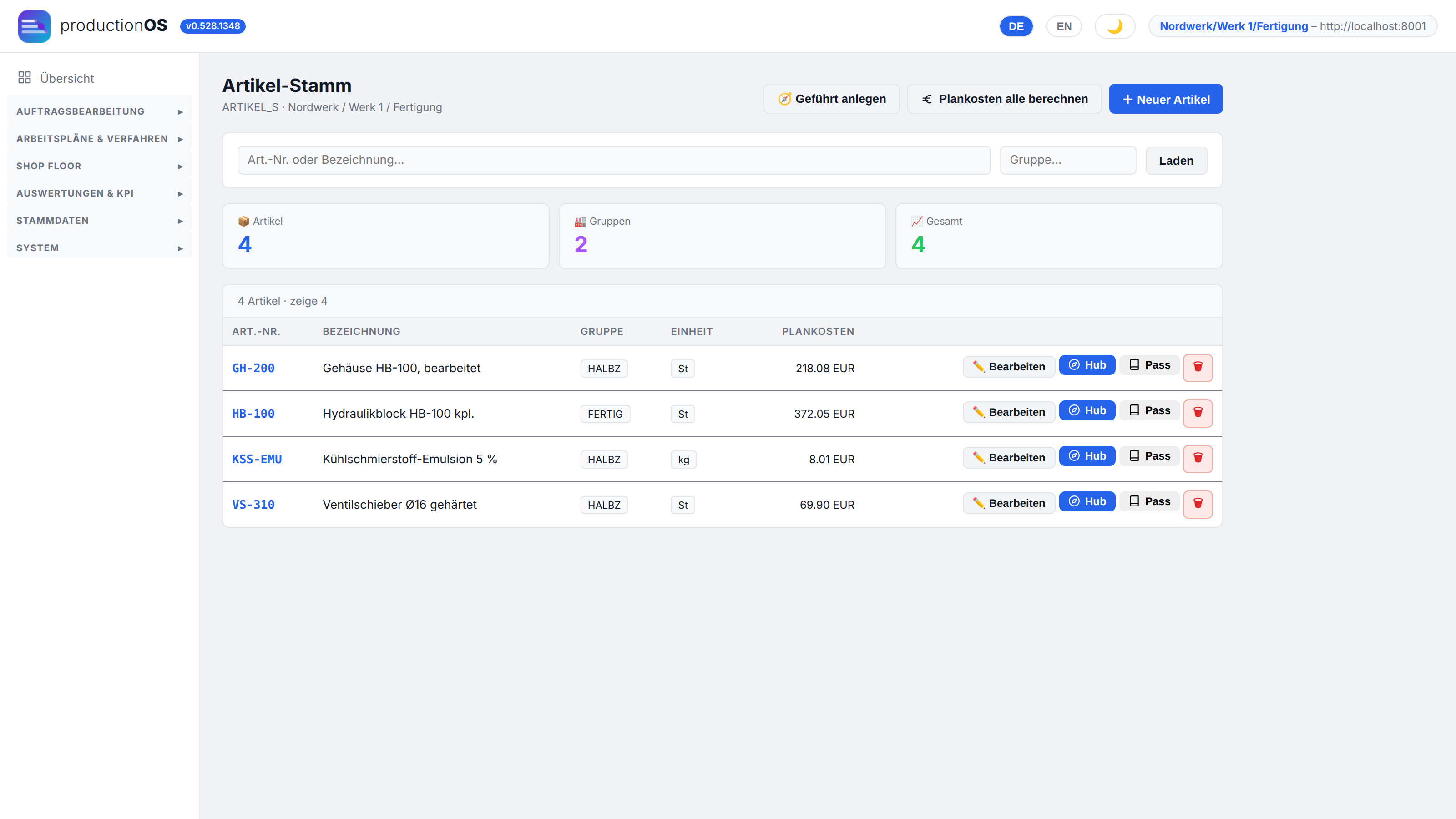Edit HB-100 via Bearbeiten
Image resolution: width=1456 pixels, height=819 pixels.
point(1008,412)
